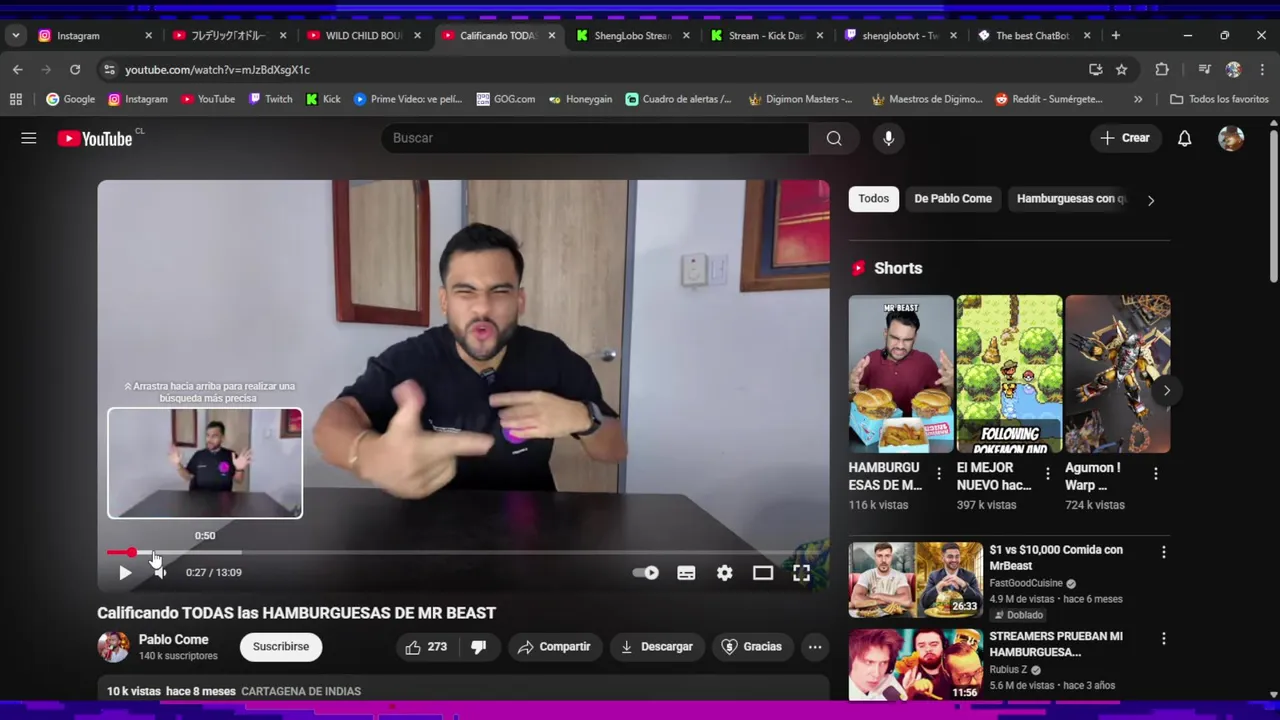Viewport: 1280px width, 720px height.
Task: Enter fullscreen mode
Action: [801, 573]
